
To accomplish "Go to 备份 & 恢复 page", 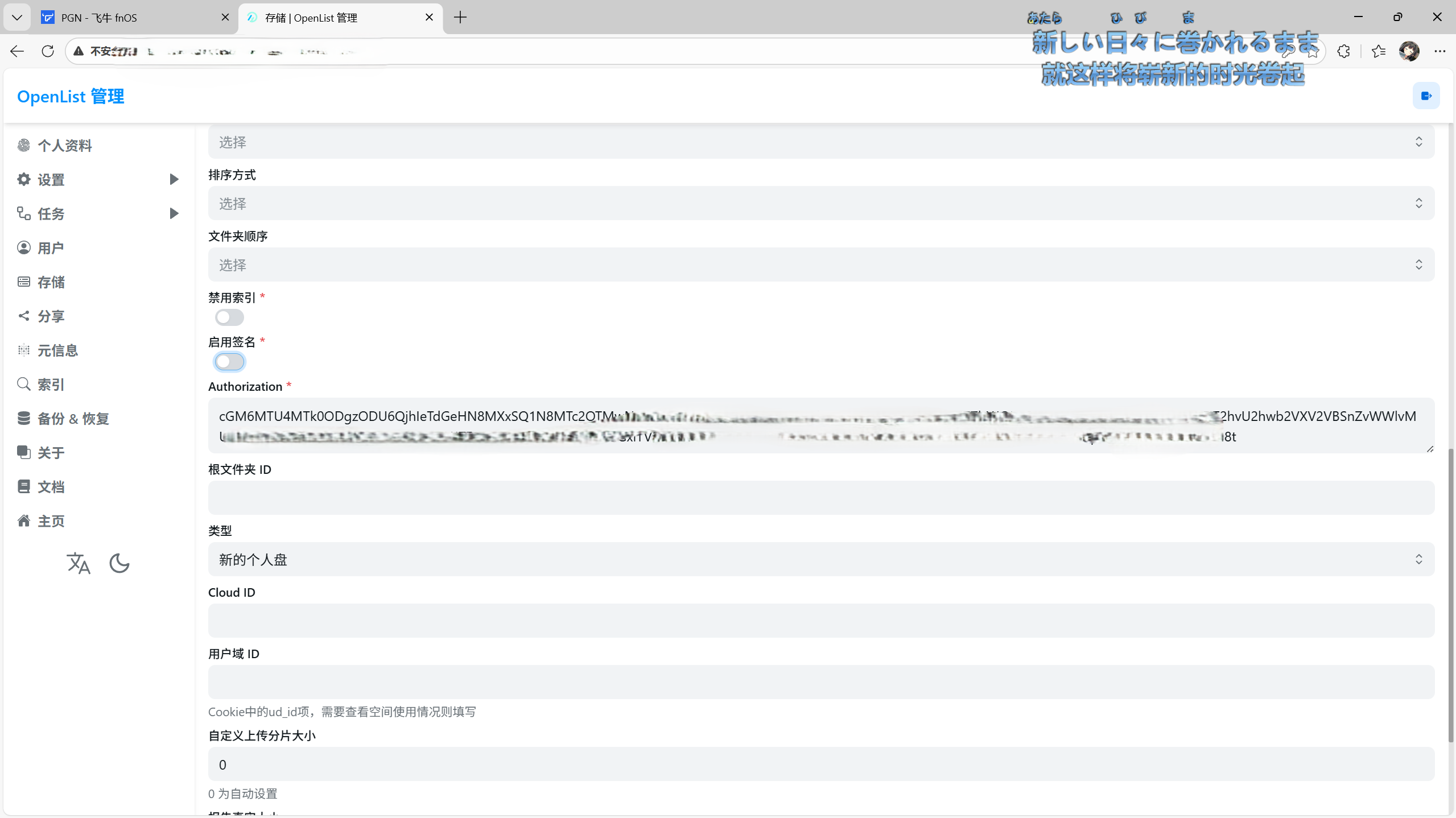I will (73, 419).
